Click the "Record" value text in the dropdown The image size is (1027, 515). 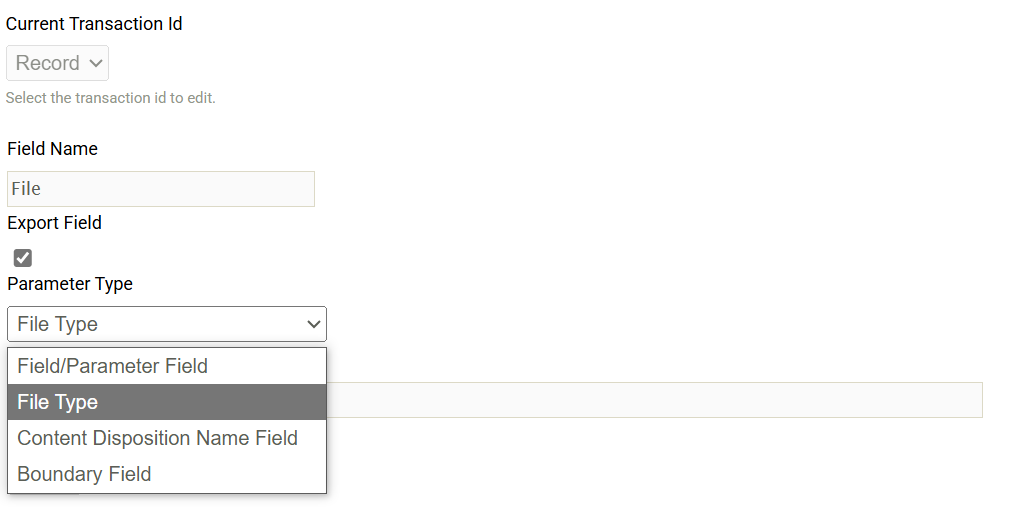click(47, 63)
